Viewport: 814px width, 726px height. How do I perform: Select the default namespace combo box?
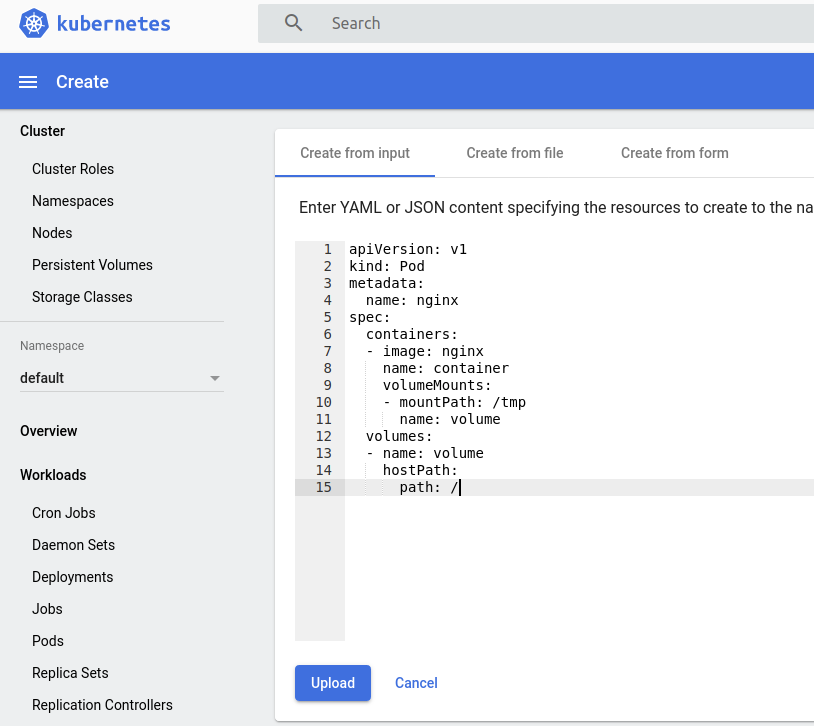coord(121,378)
